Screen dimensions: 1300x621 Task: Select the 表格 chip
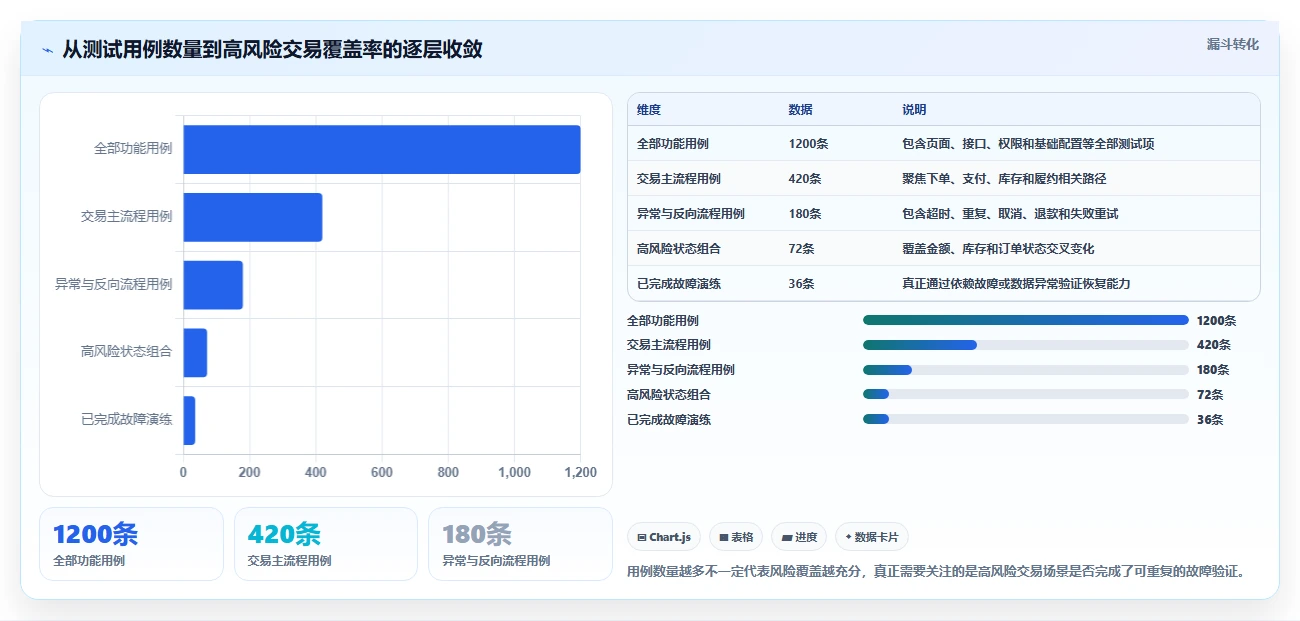tap(735, 537)
